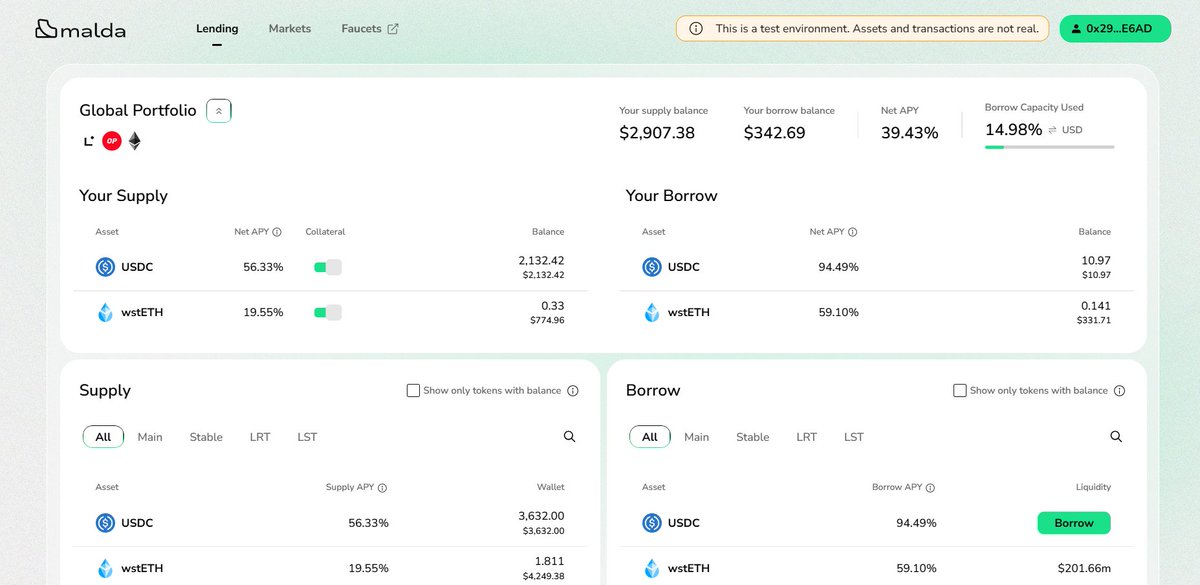Click the 3,632.00 USDC wallet amount
1200x585 pixels.
pos(541,516)
